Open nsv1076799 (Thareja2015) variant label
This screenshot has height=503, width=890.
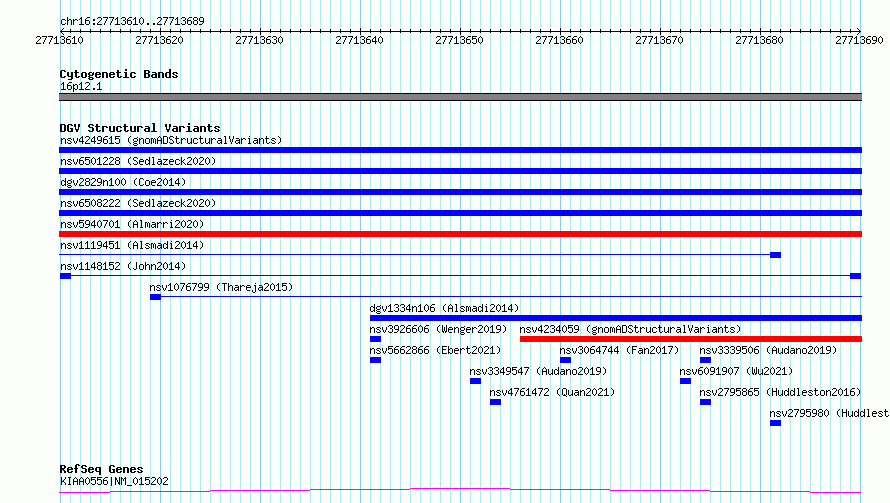coord(221,287)
